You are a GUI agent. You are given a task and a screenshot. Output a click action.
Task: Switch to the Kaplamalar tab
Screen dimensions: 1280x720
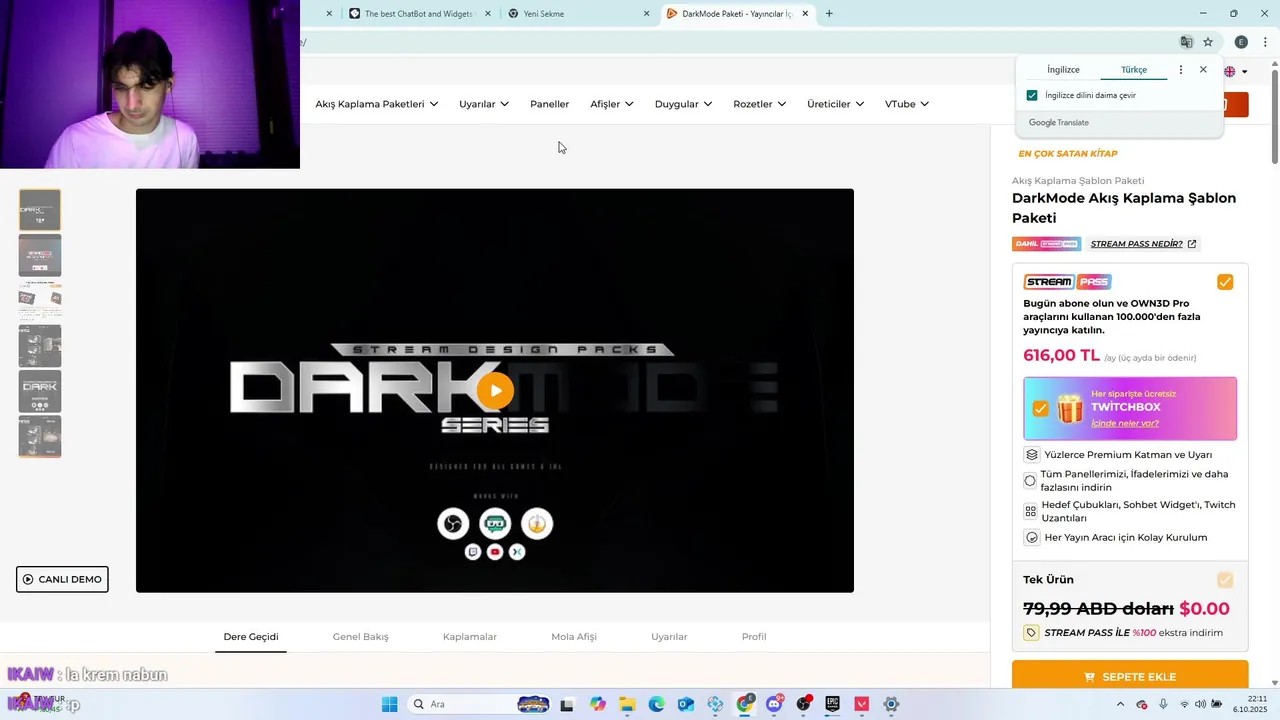(470, 637)
